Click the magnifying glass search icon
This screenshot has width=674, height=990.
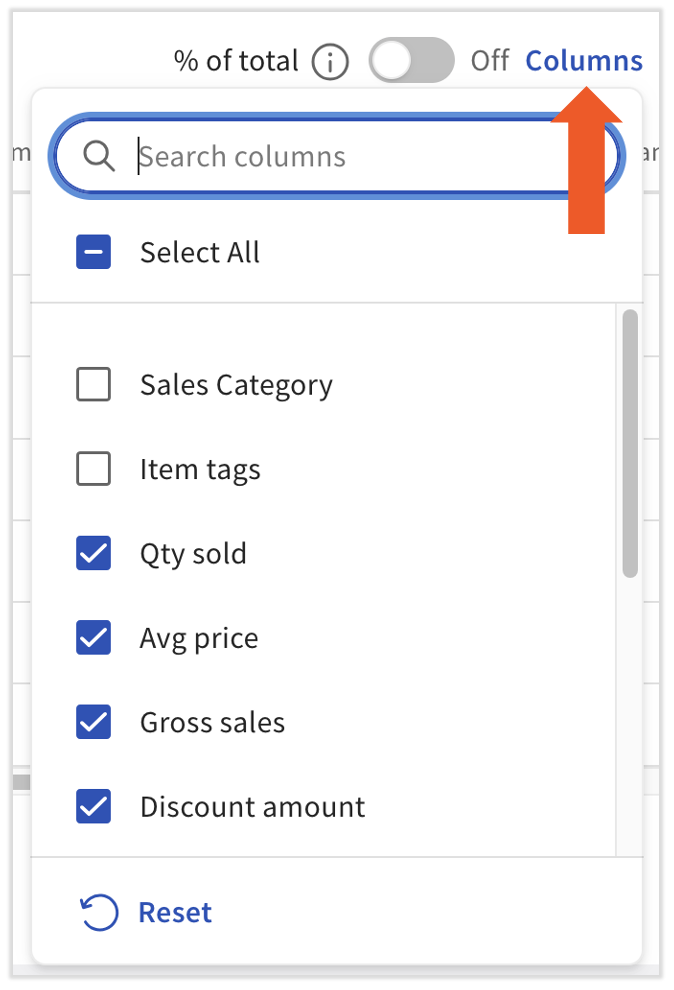tap(97, 156)
